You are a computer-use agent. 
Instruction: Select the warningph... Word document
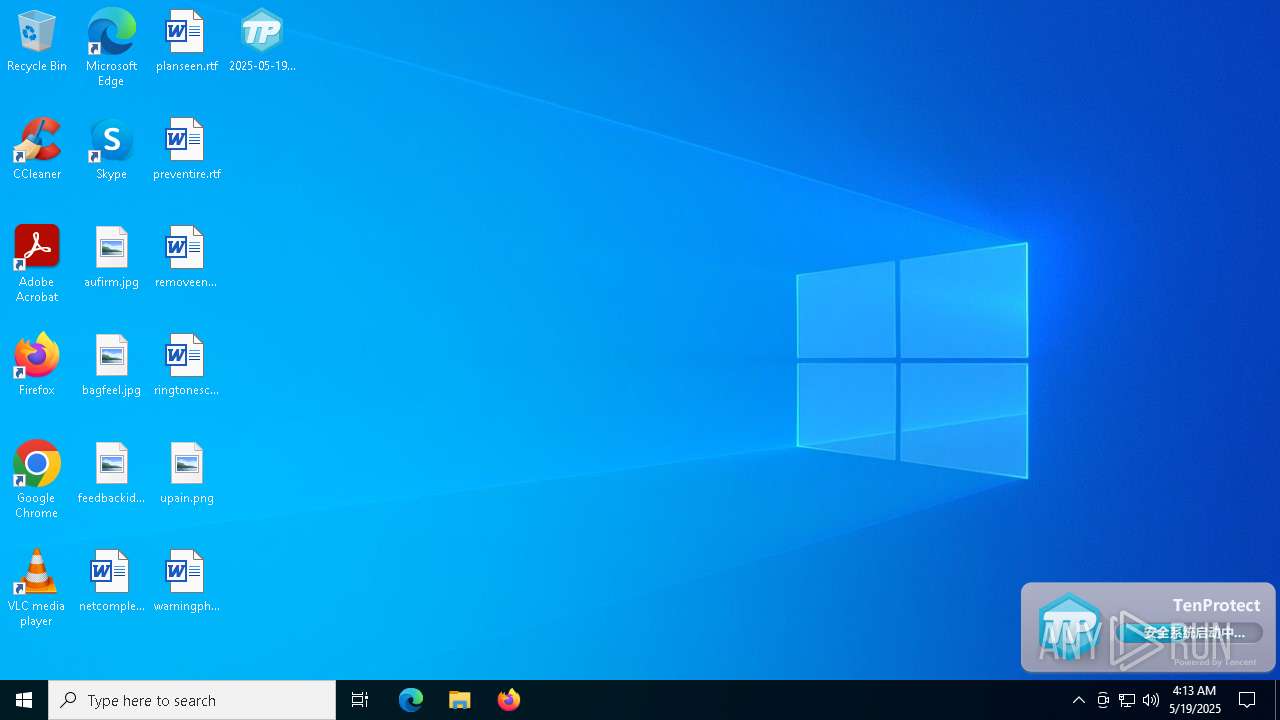(x=186, y=581)
